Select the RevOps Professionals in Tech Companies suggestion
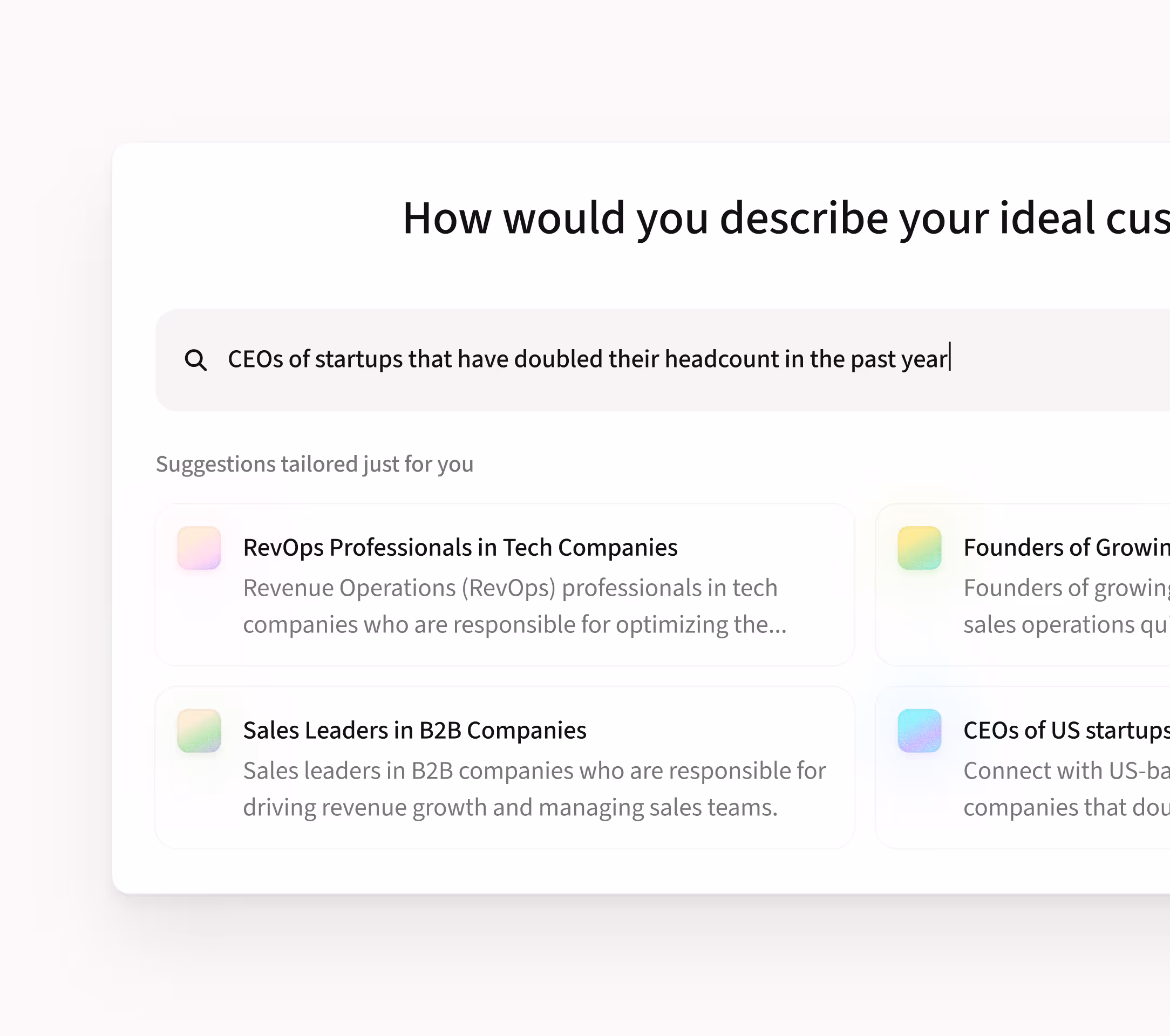This screenshot has width=1170, height=1036. click(504, 584)
